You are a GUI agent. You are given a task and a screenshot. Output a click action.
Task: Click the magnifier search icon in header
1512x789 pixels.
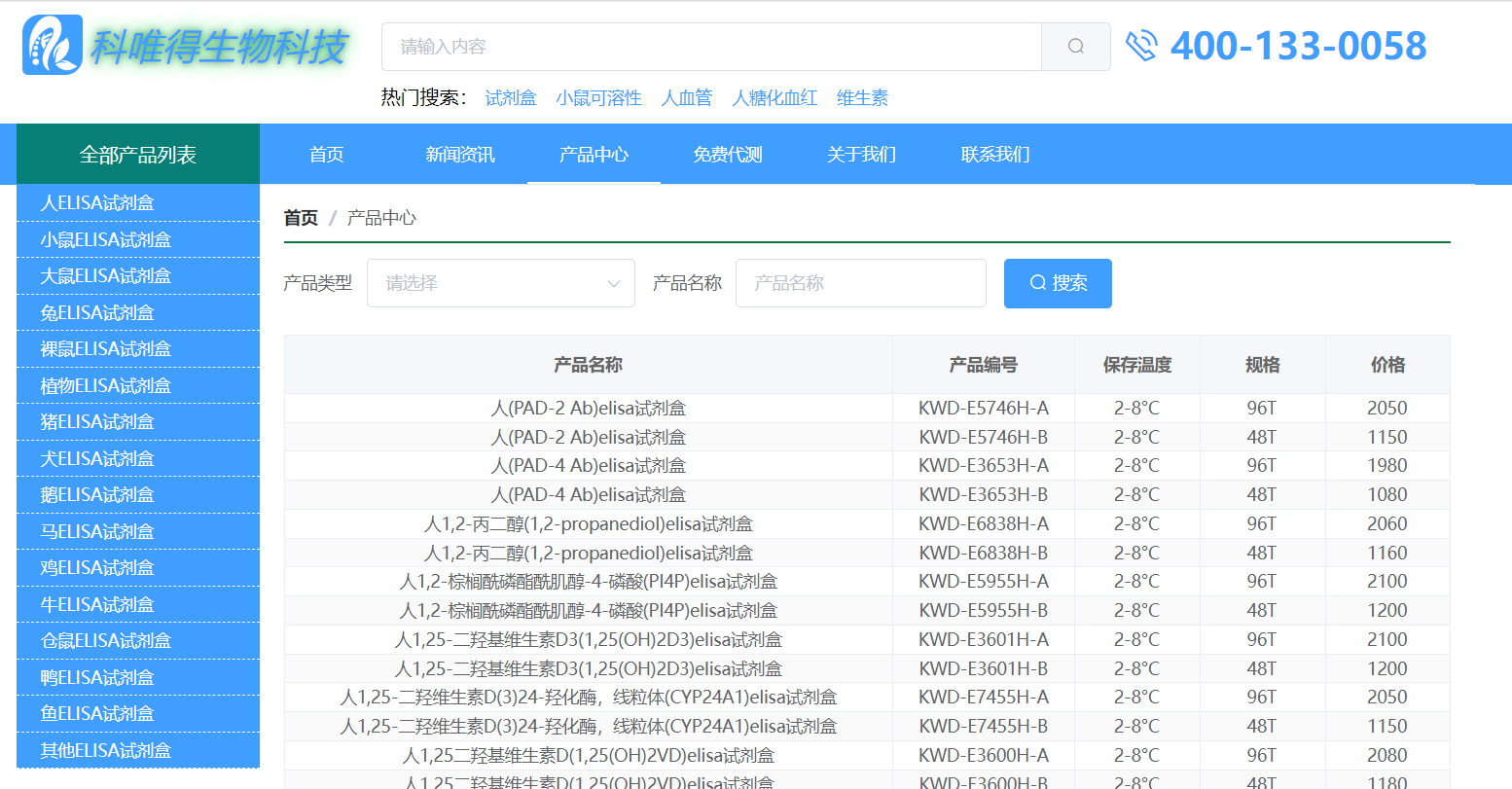pos(1076,47)
